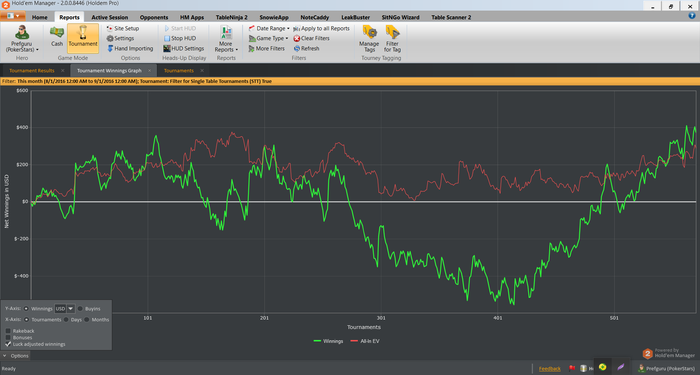Image resolution: width=700 pixels, height=375 pixels.
Task: Switch to the Tournaments report tab
Action: (x=179, y=71)
